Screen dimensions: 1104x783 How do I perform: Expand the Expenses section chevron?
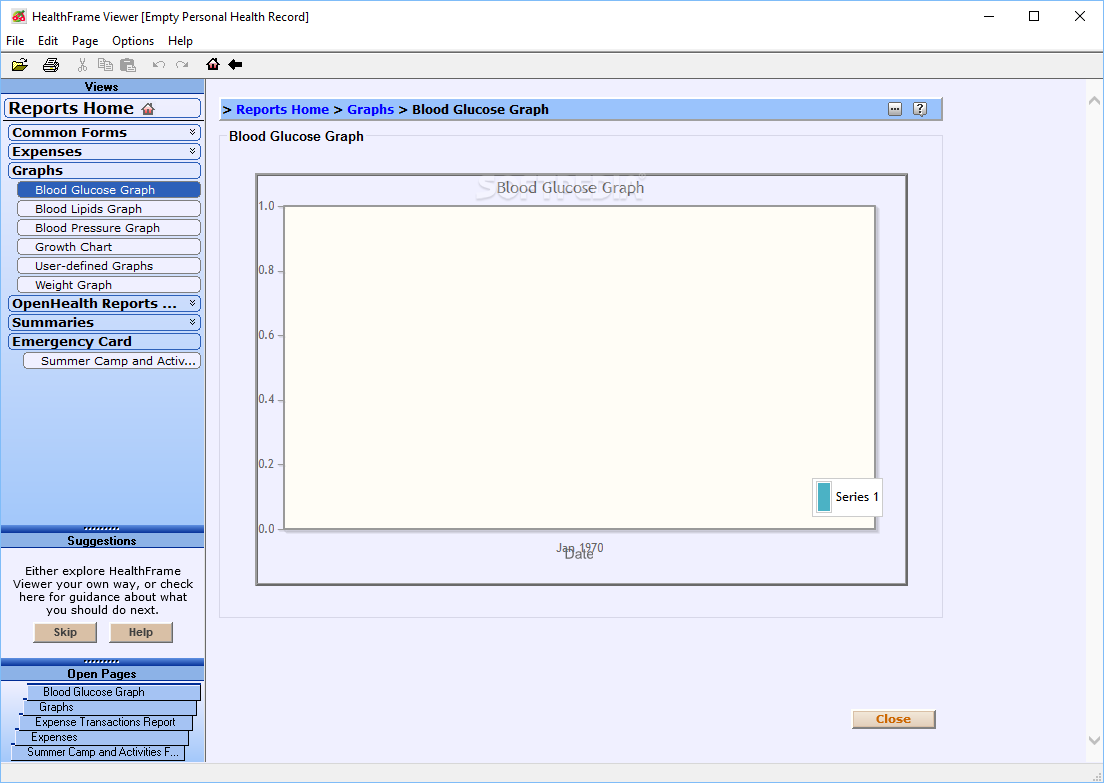pyautogui.click(x=192, y=151)
